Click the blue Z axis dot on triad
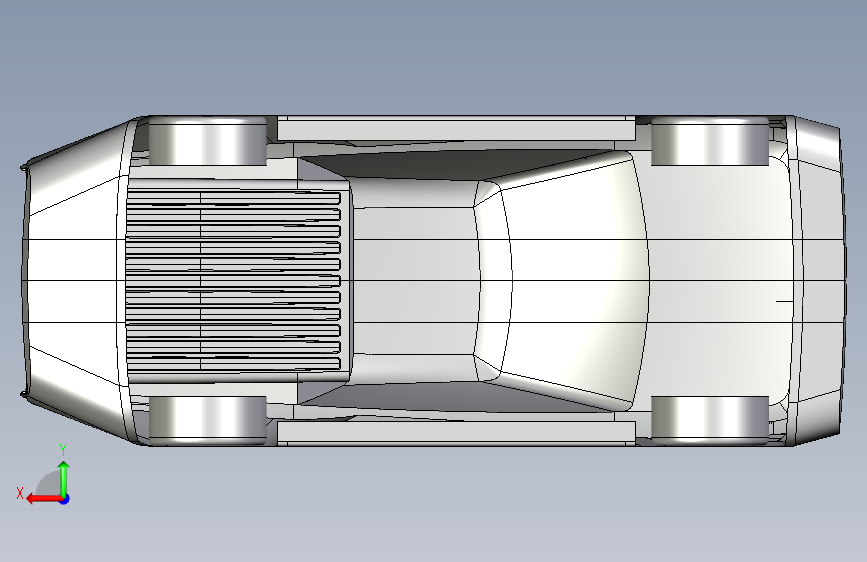This screenshot has width=867, height=562. 65,499
